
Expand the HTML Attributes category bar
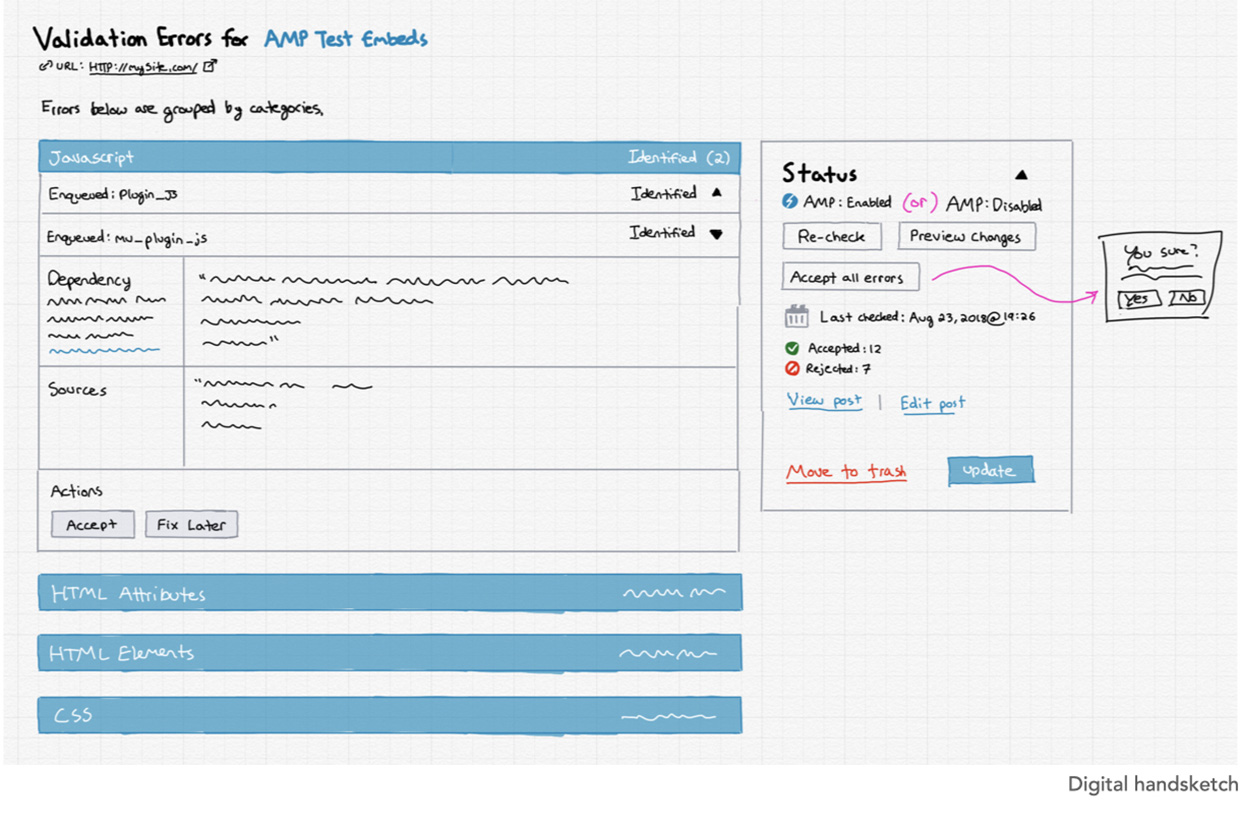pyautogui.click(x=389, y=593)
